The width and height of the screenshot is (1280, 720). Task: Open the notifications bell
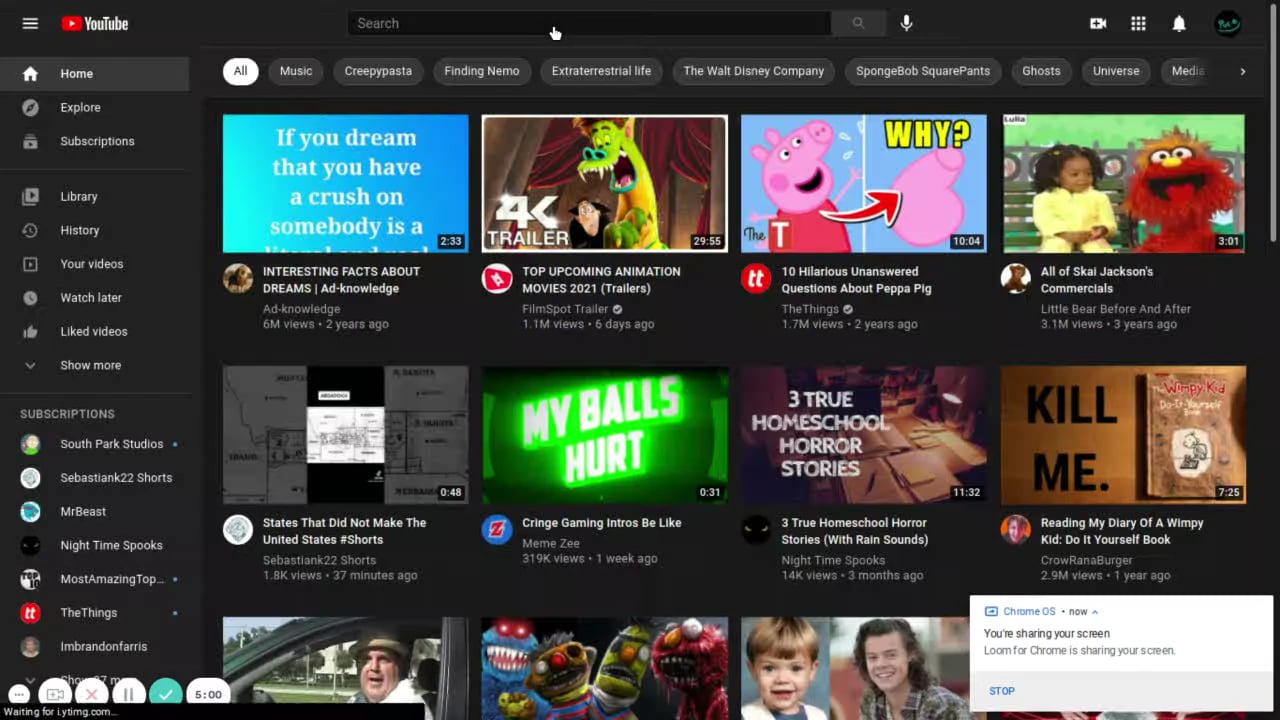(1179, 23)
